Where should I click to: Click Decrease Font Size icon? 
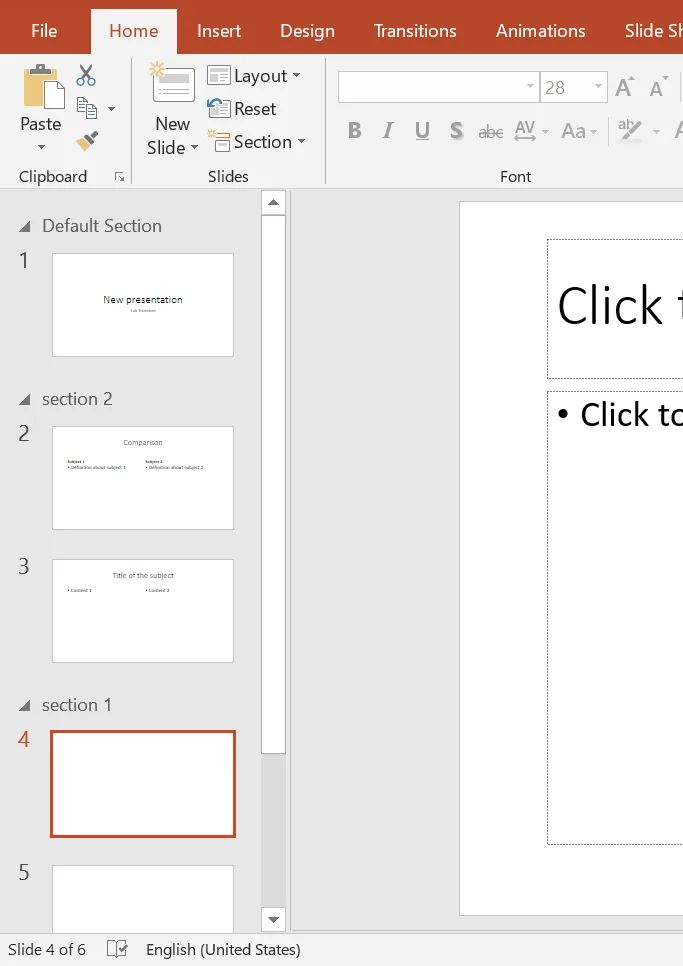(x=658, y=87)
